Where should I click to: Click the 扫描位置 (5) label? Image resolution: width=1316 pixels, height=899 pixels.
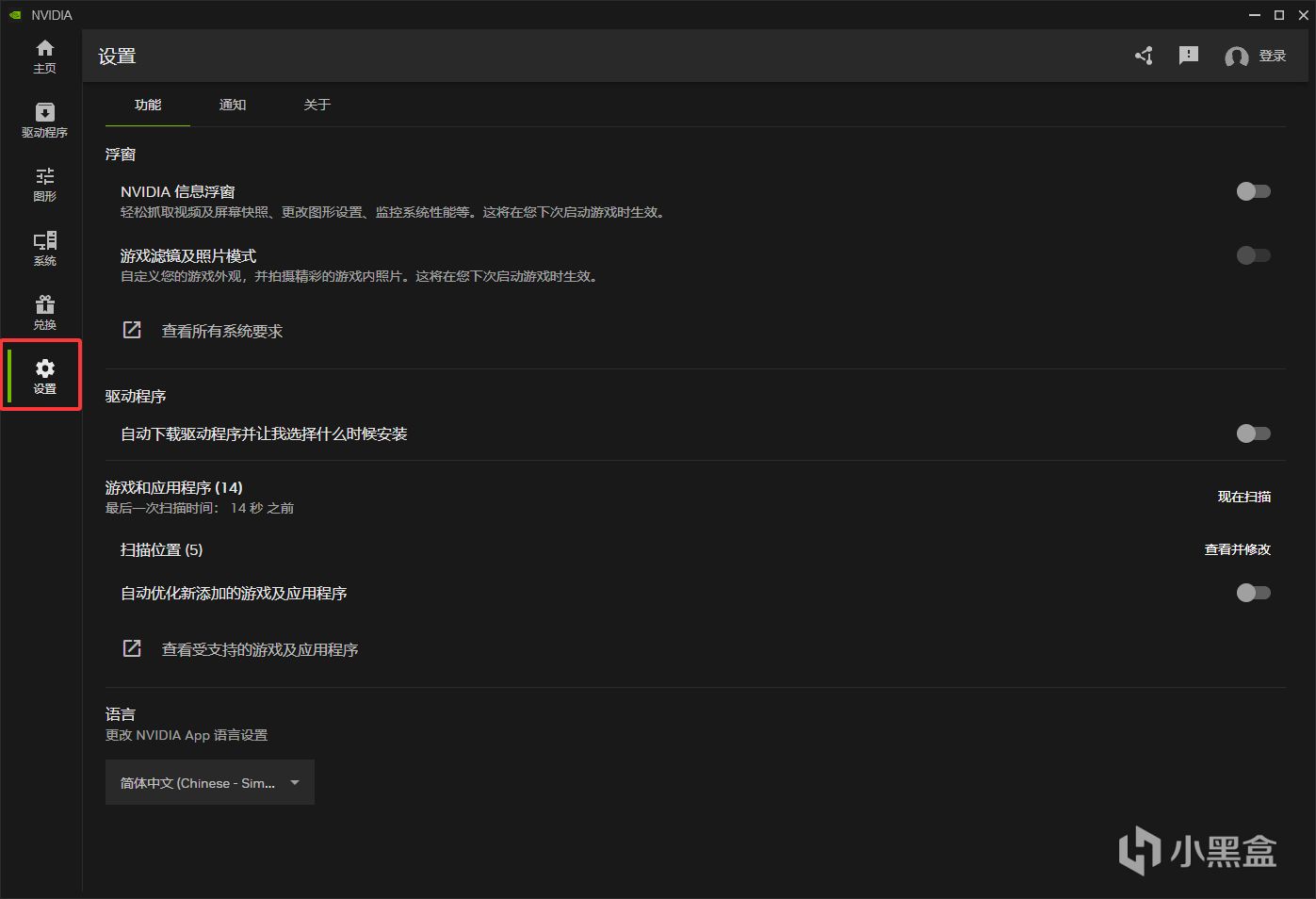point(162,549)
